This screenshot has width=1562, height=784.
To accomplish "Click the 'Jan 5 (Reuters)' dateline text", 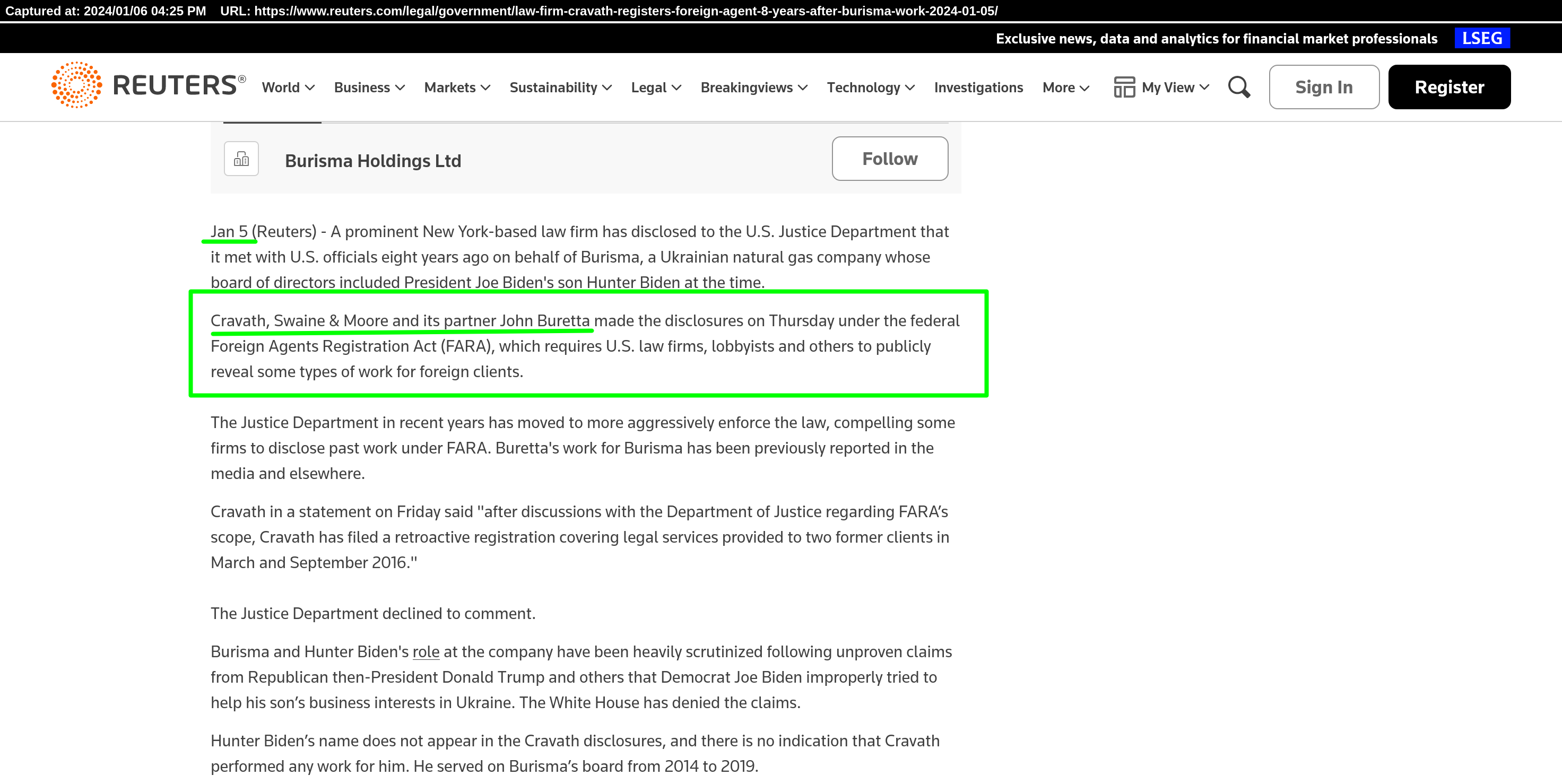I will tap(264, 232).
